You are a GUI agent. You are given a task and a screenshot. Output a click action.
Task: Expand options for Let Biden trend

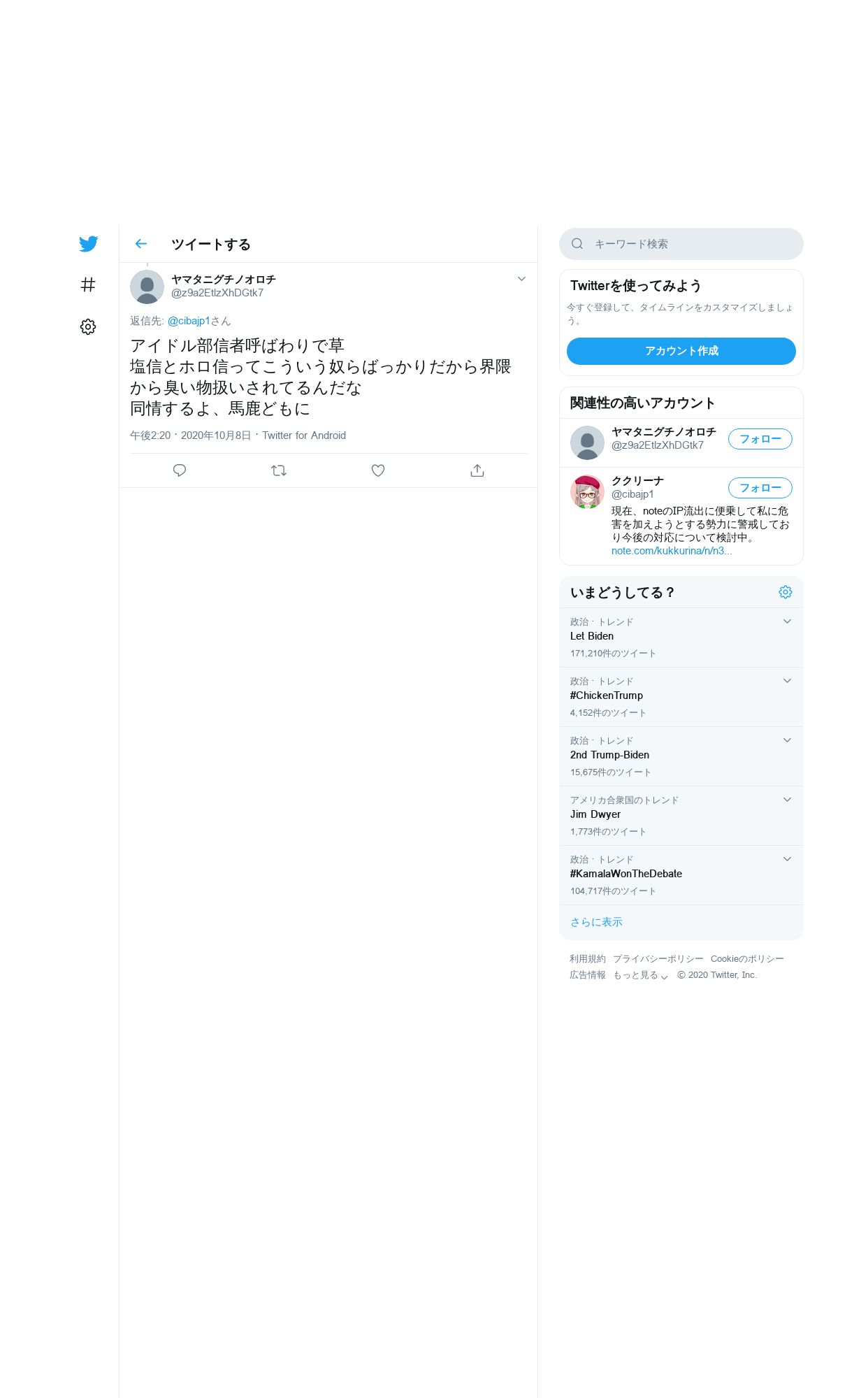click(x=787, y=621)
